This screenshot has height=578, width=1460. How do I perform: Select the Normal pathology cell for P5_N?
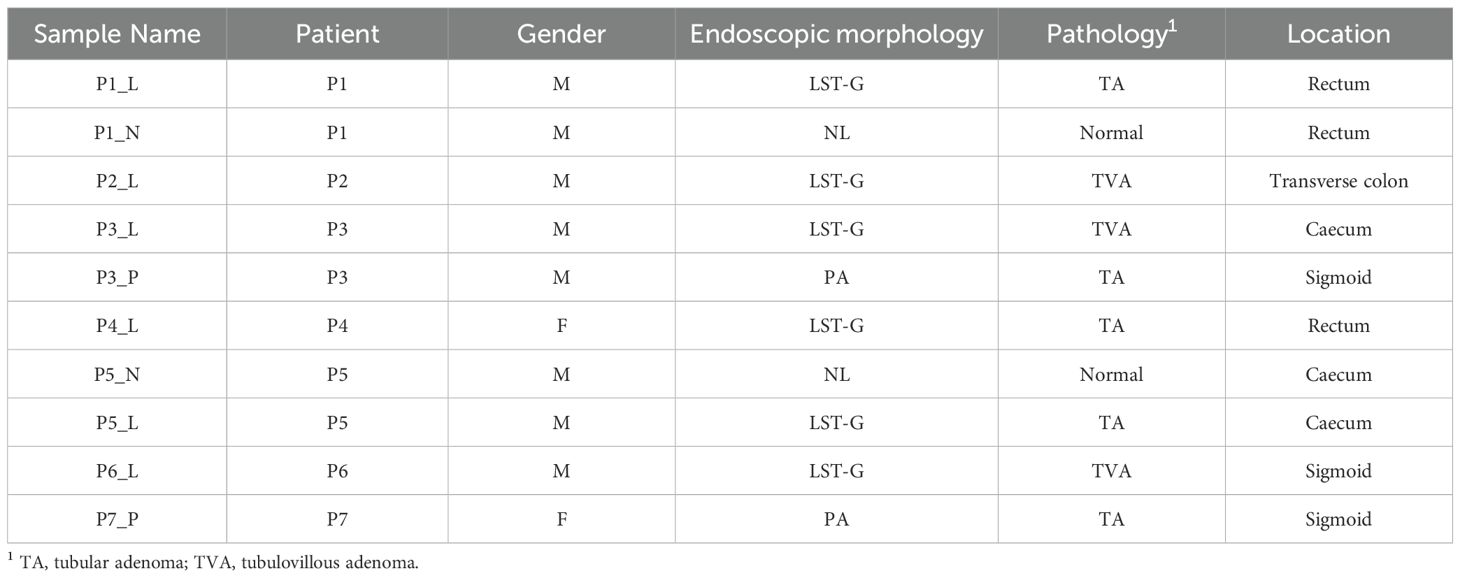coord(1111,374)
